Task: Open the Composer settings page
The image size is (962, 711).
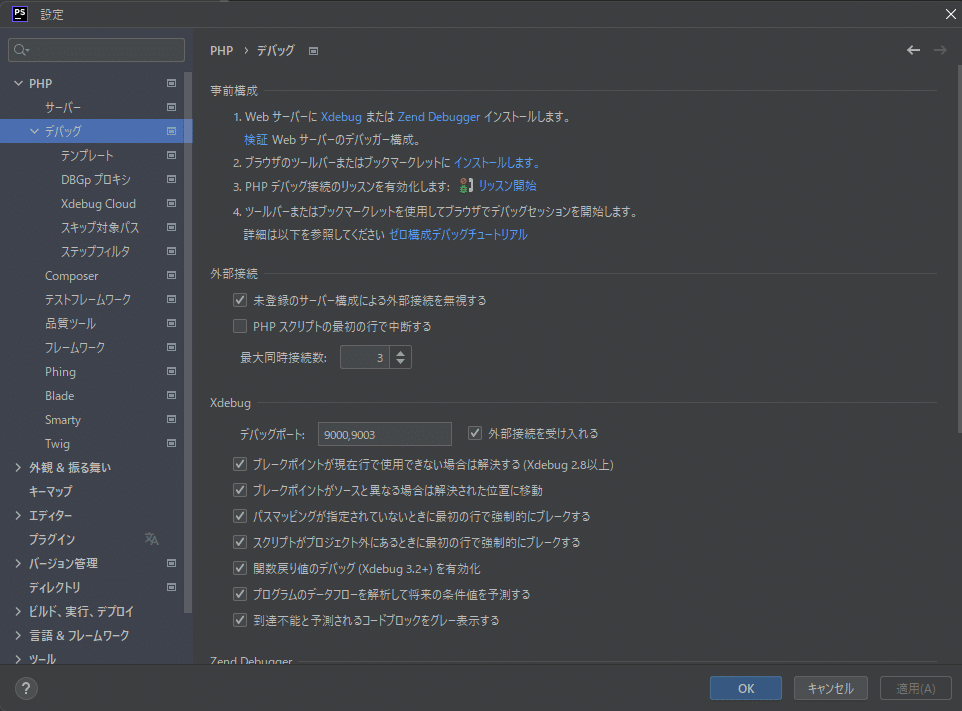Action: [x=71, y=275]
